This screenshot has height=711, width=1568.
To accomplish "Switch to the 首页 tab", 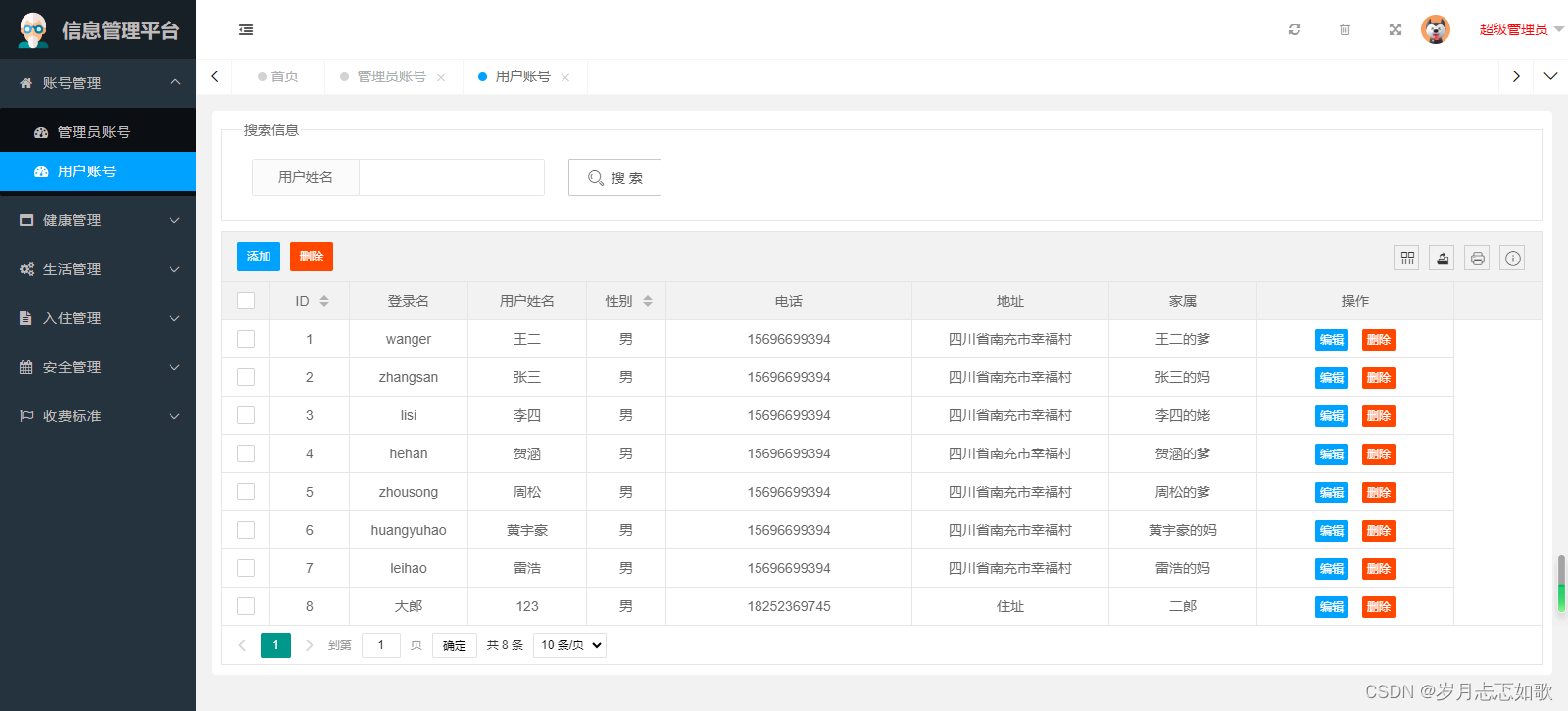I will (x=278, y=76).
